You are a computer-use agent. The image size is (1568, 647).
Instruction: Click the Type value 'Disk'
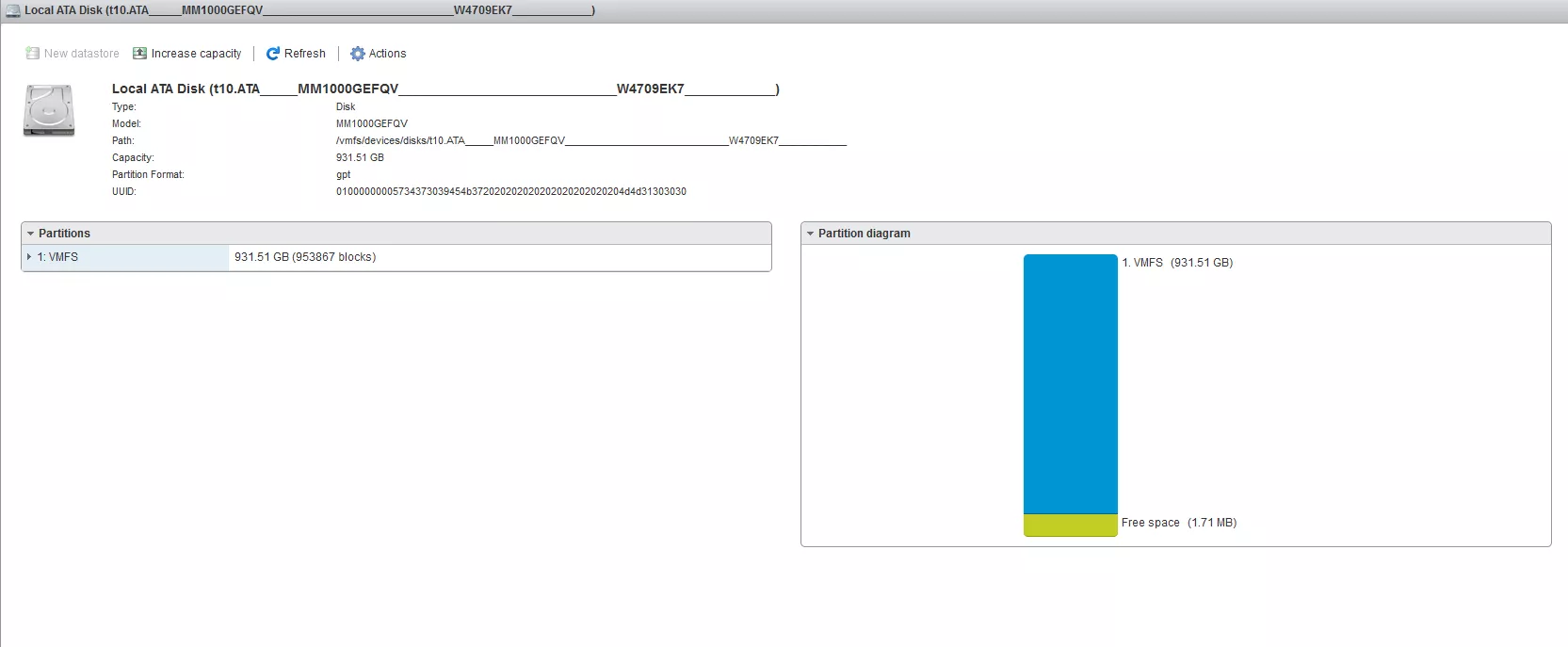click(346, 107)
